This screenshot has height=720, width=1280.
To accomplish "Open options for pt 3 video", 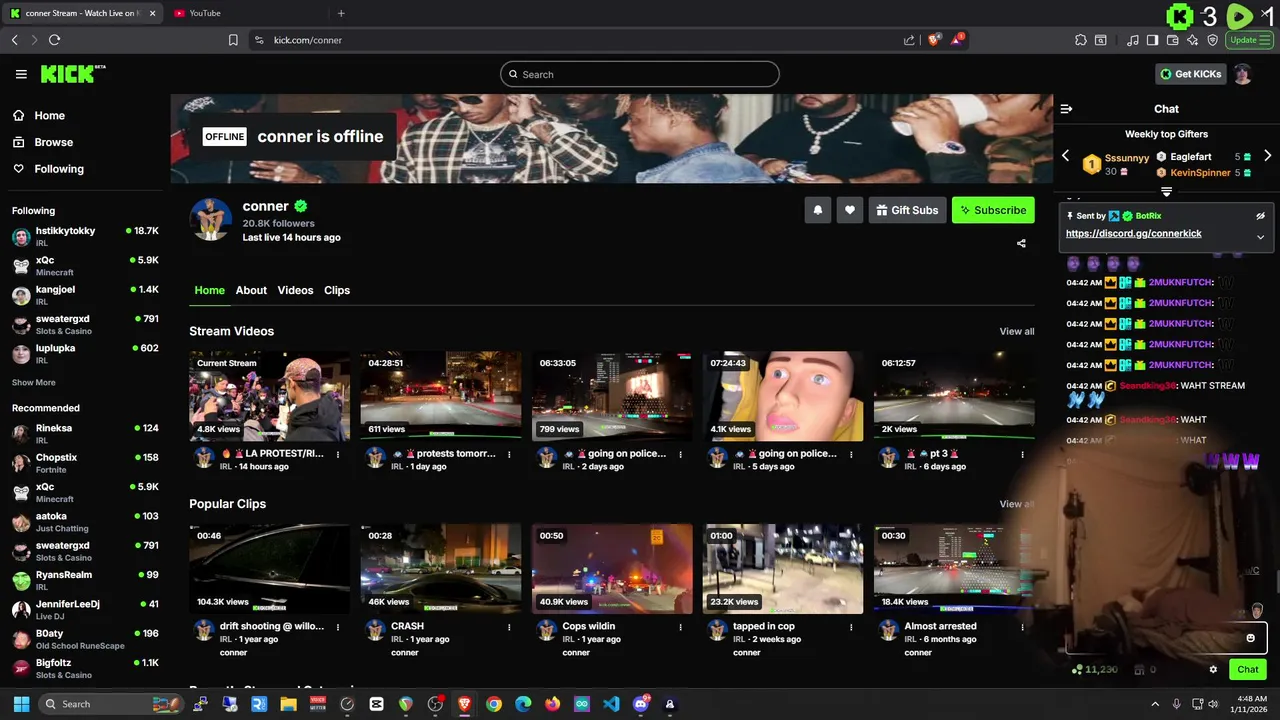I will (x=1022, y=454).
